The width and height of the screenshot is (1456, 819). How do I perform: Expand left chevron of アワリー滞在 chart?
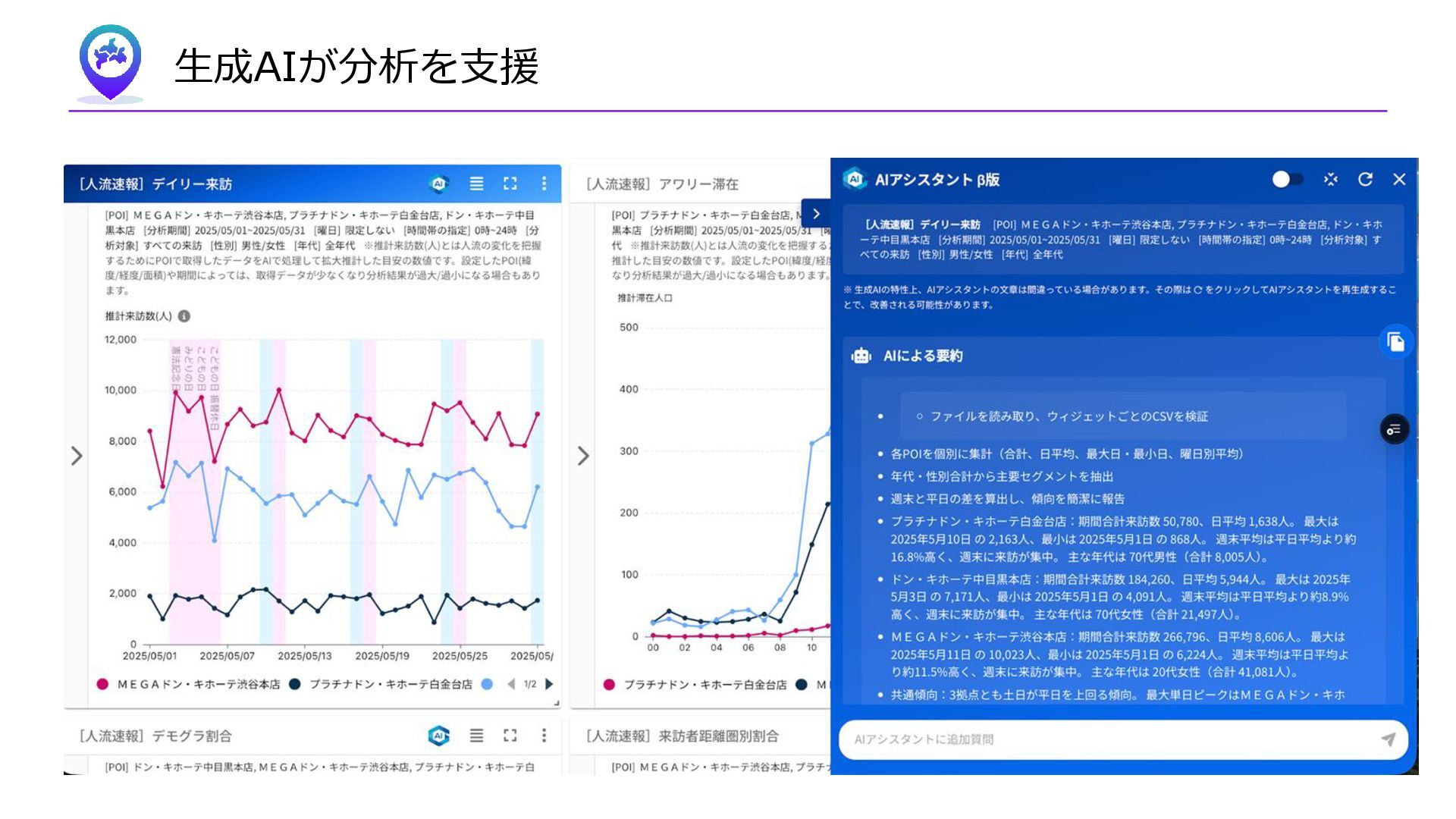(x=583, y=456)
